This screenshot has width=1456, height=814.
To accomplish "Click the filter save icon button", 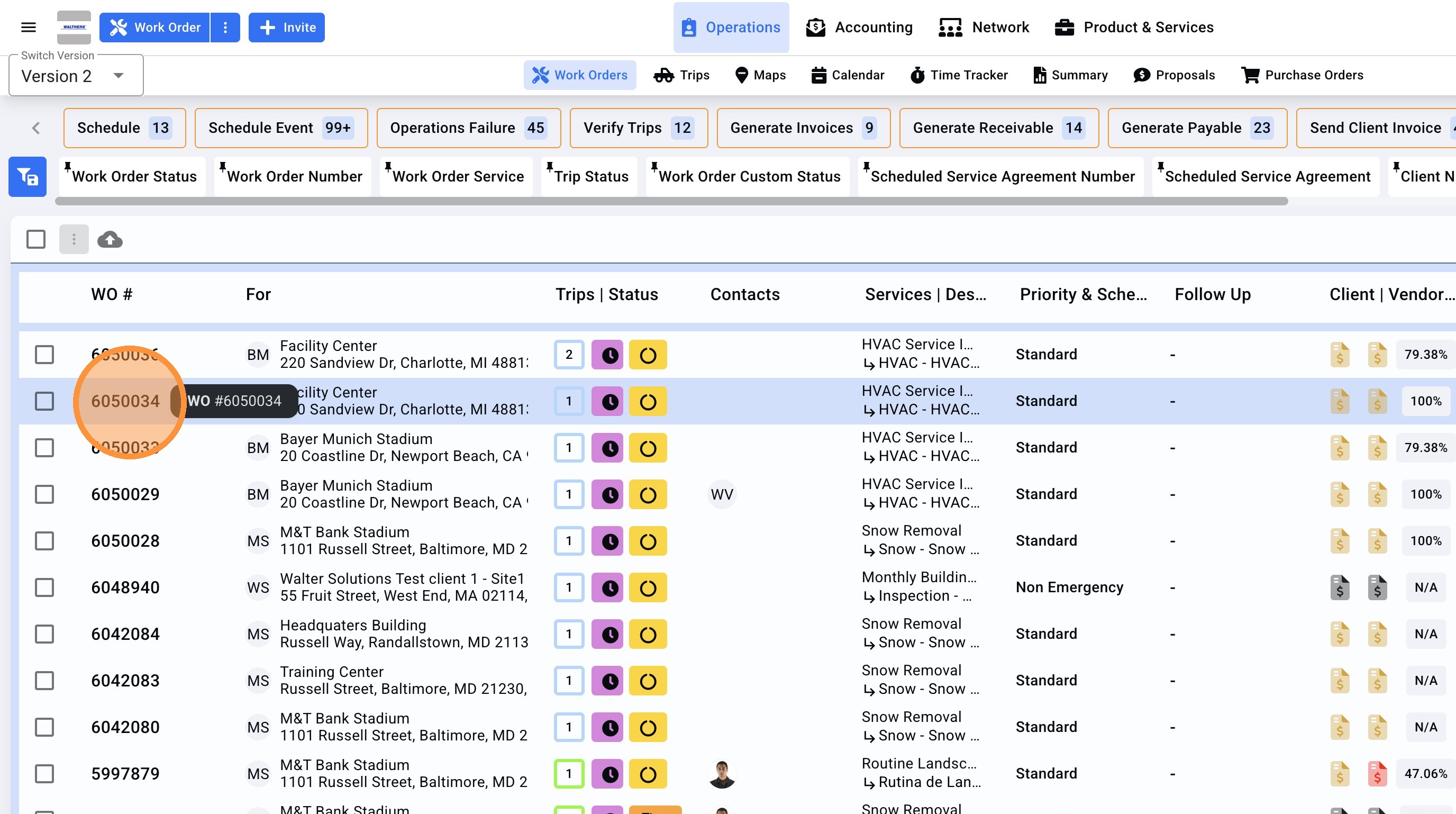I will click(27, 177).
